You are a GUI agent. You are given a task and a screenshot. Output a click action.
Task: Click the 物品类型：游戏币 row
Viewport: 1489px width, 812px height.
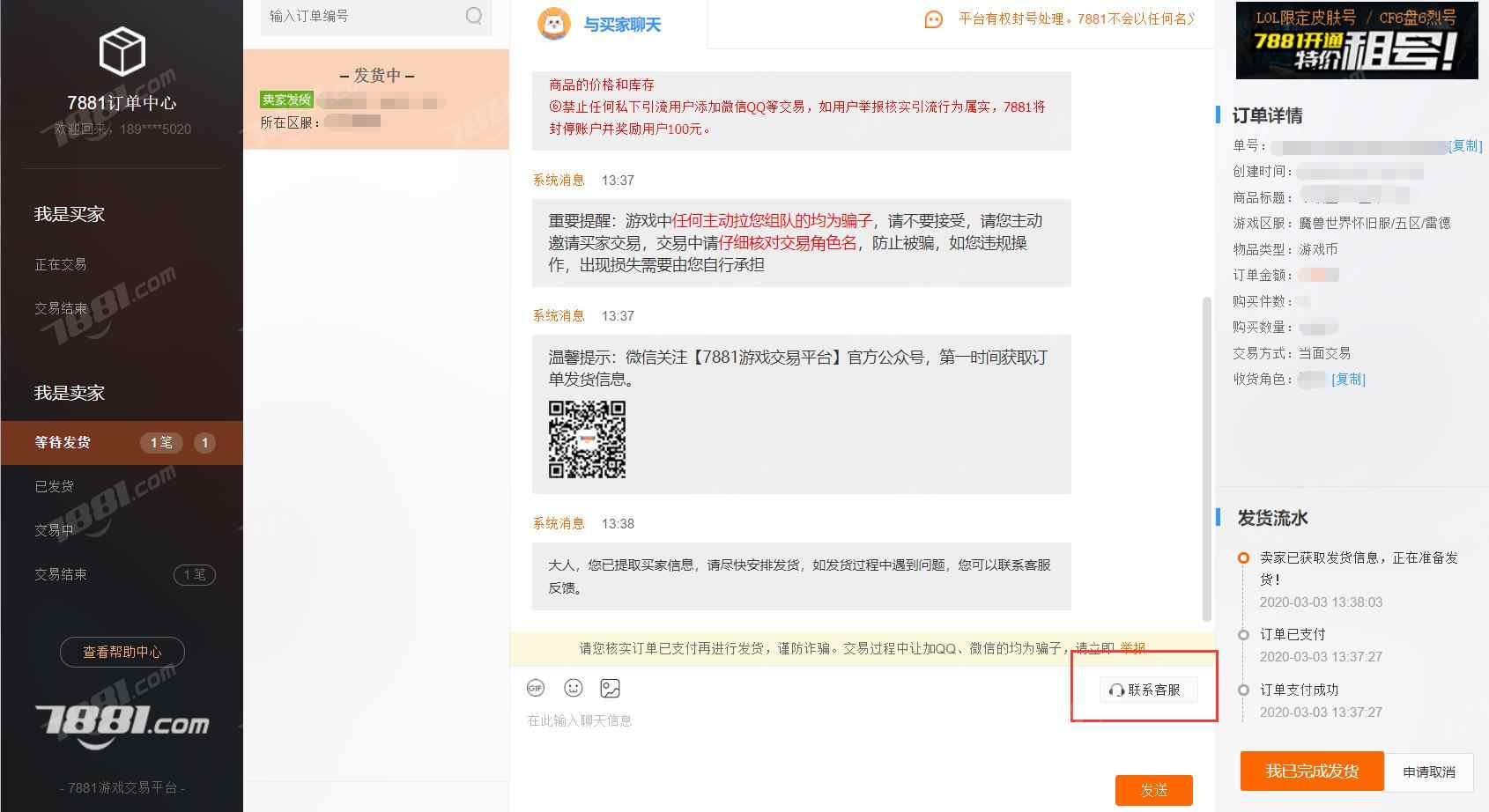click(1285, 249)
